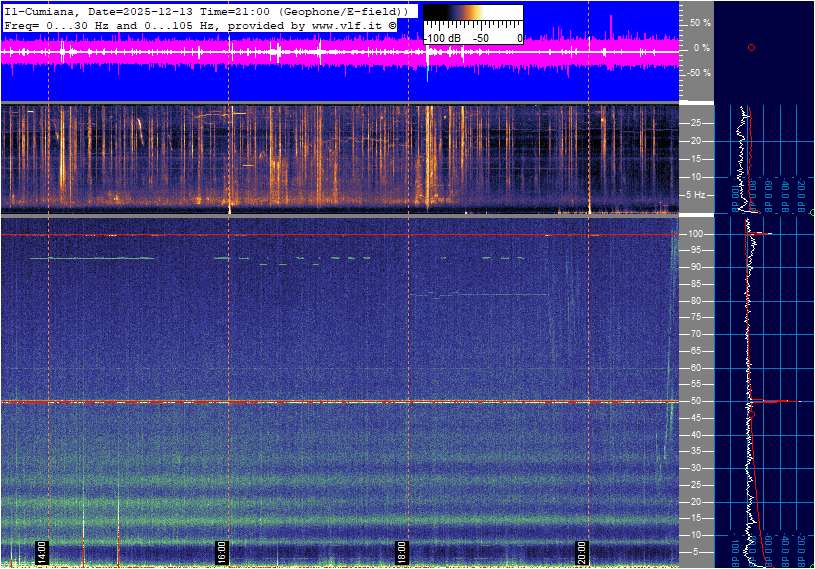Click the 16:00 time marker label

222,552
